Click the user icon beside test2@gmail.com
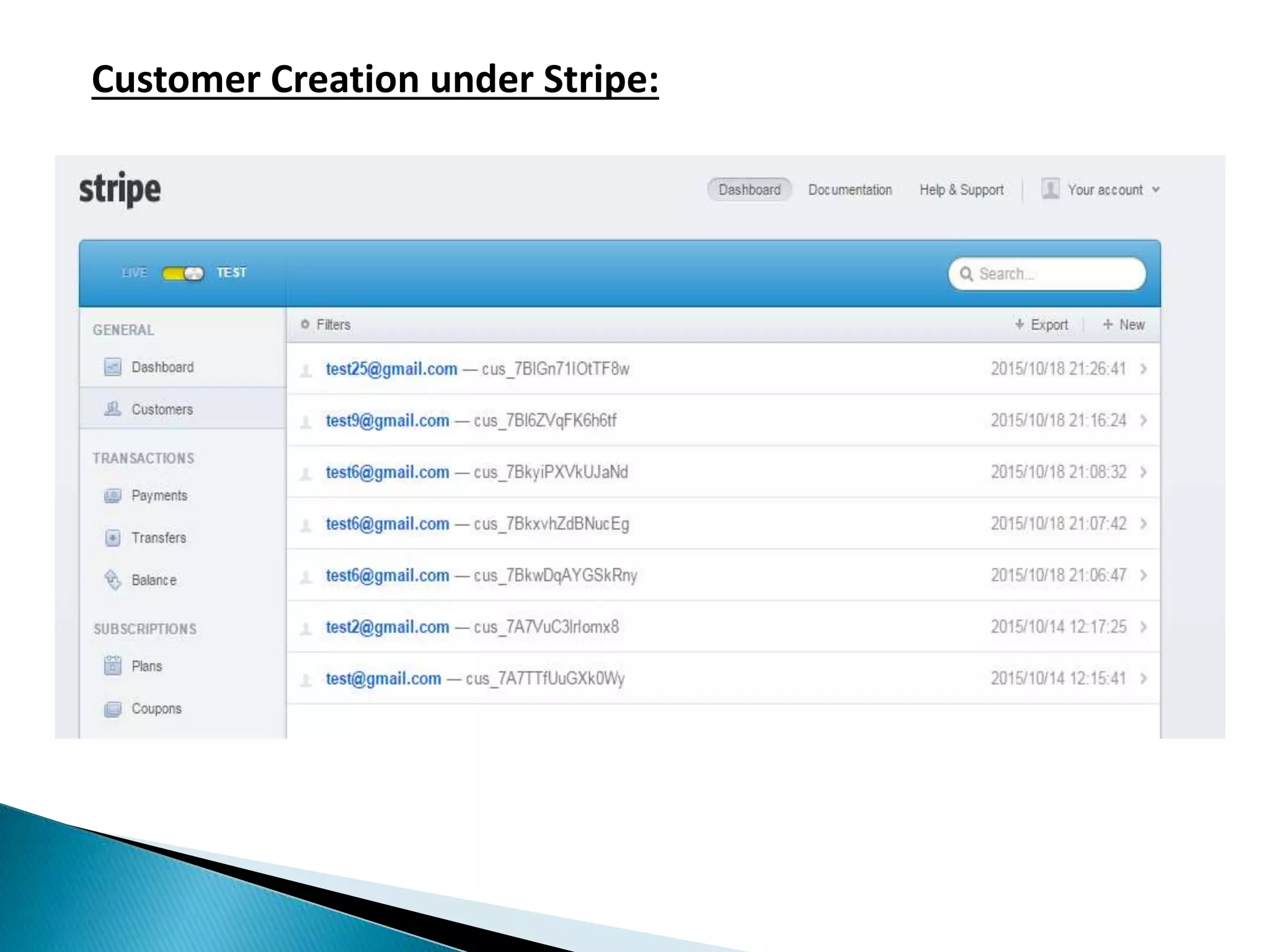The height and width of the screenshot is (952, 1270). [x=306, y=628]
